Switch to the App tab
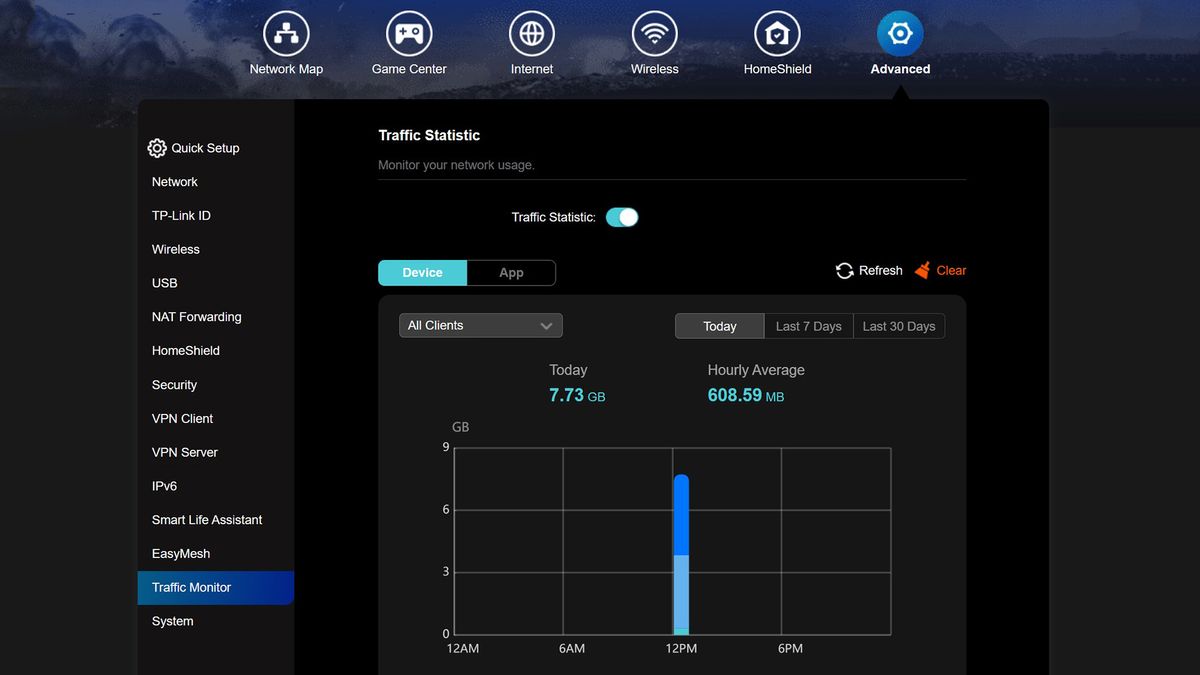This screenshot has width=1200, height=675. [511, 272]
